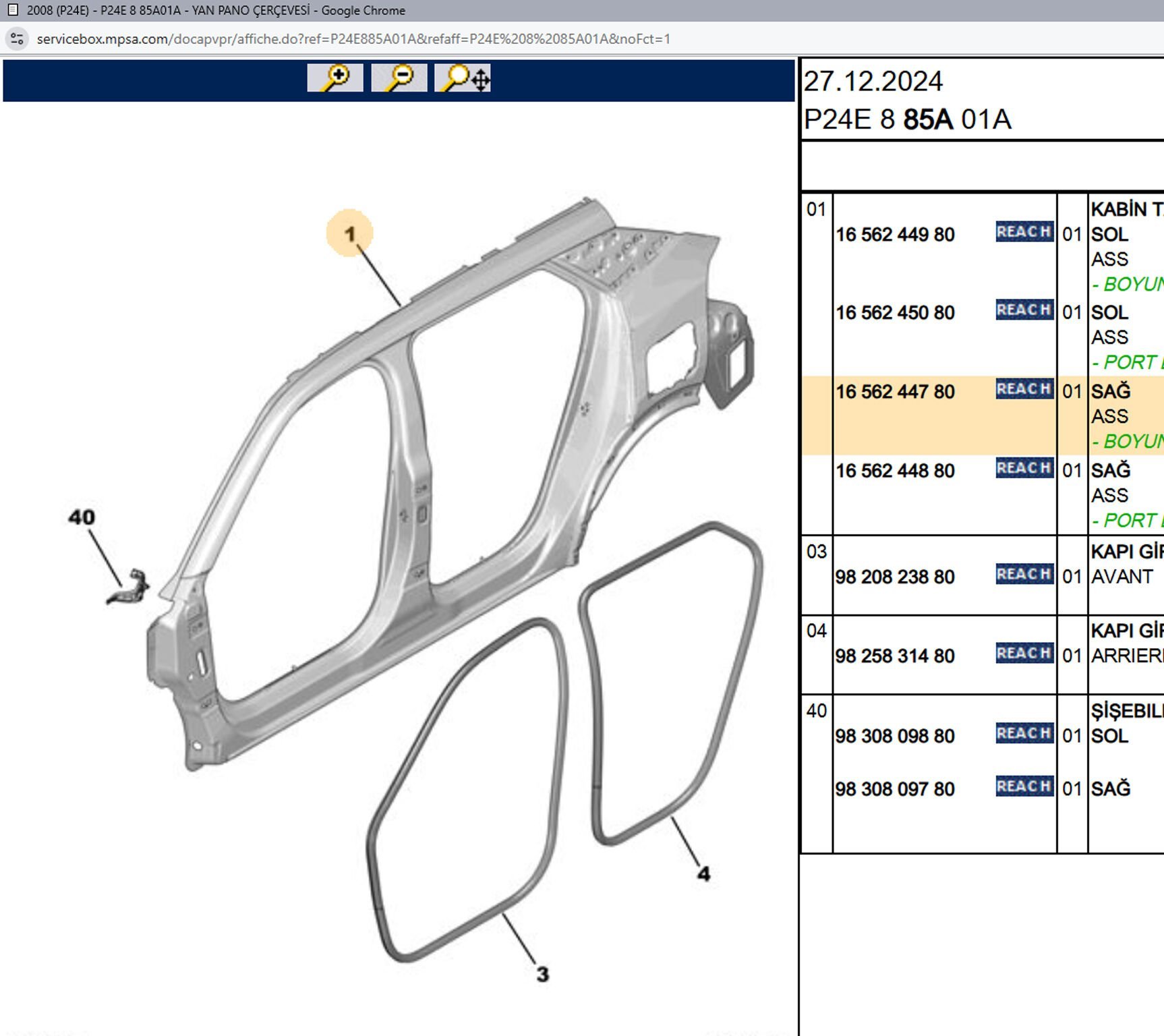Click the servicebox.mpsa.com URL address bar
Image resolution: width=1164 pixels, height=1036 pixels.
pyautogui.click(x=353, y=39)
